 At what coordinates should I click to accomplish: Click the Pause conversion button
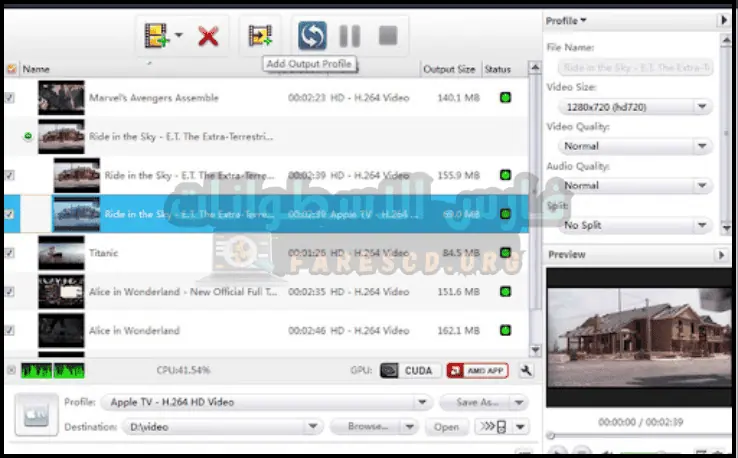(349, 37)
